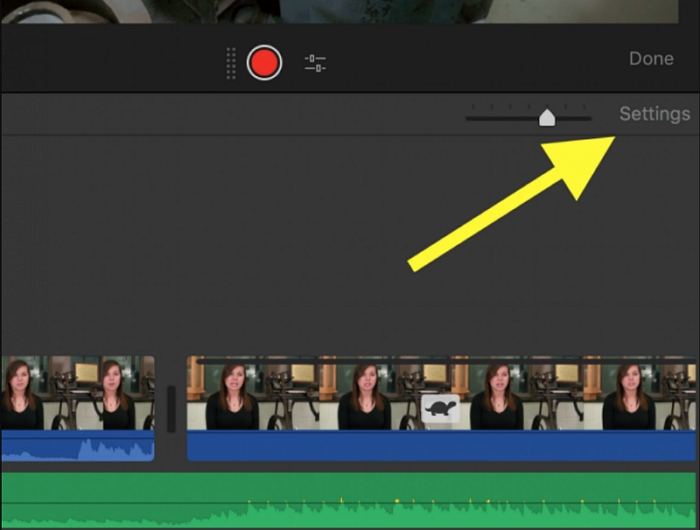700x530 pixels.
Task: Click the Done button
Action: pyautogui.click(x=651, y=58)
